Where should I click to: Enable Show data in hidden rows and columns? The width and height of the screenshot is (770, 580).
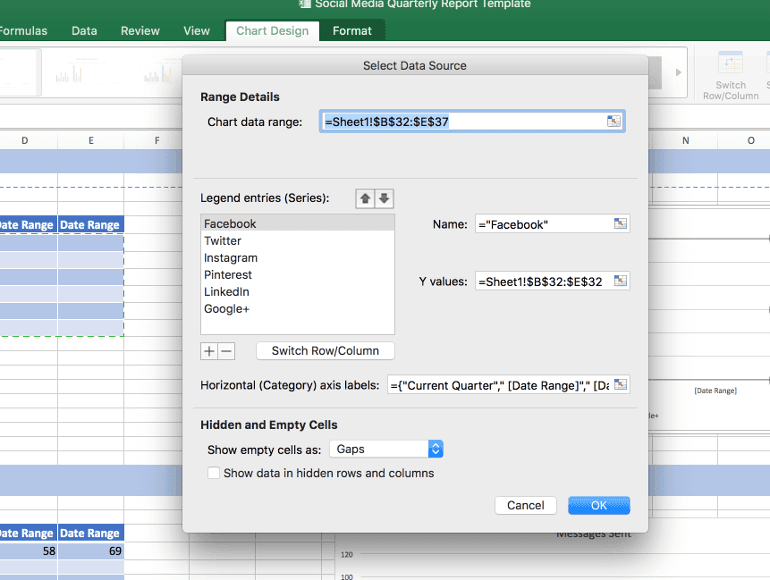tap(214, 473)
